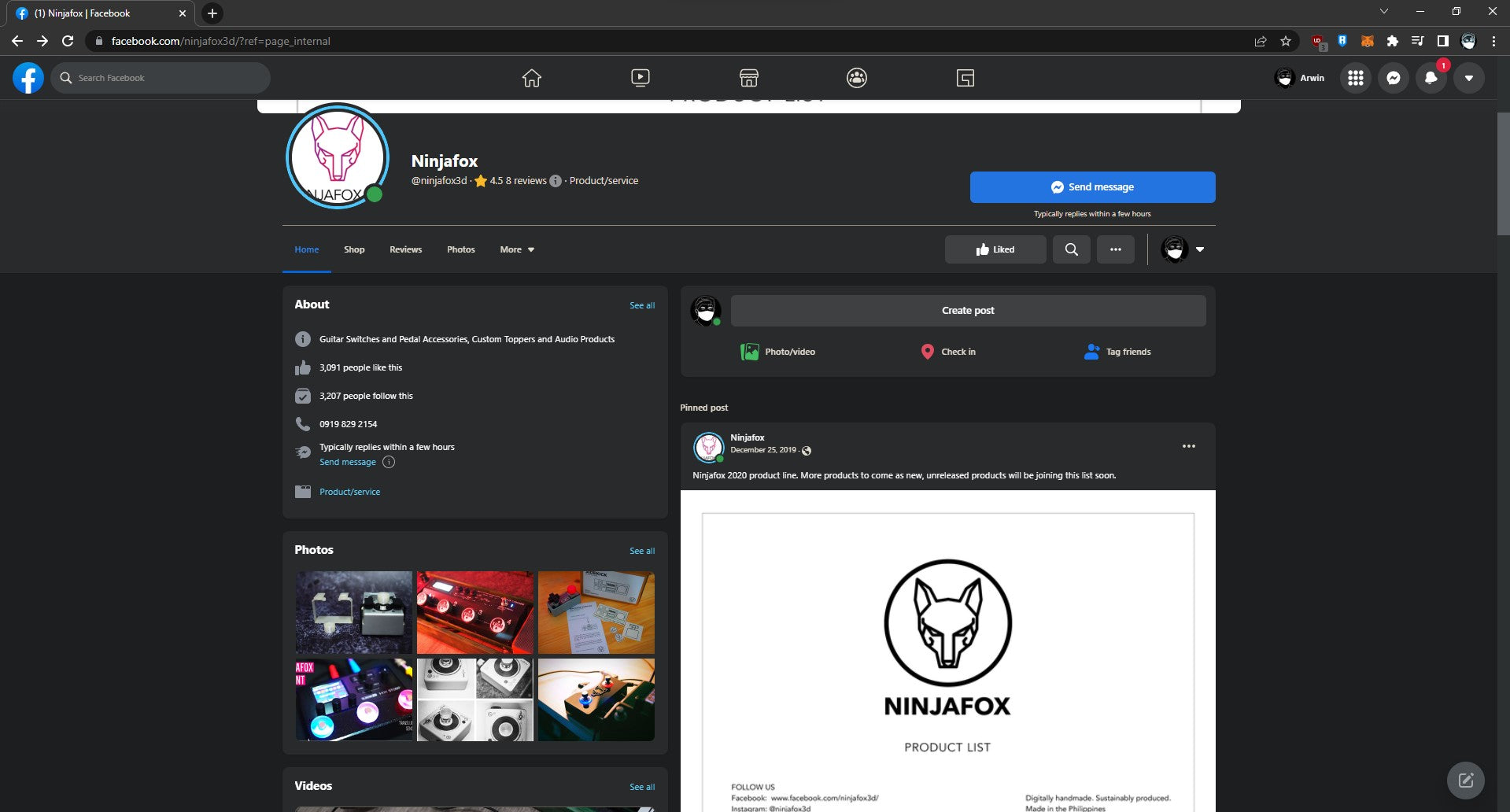
Task: Attach a Photo/video to a new post
Action: [779, 352]
